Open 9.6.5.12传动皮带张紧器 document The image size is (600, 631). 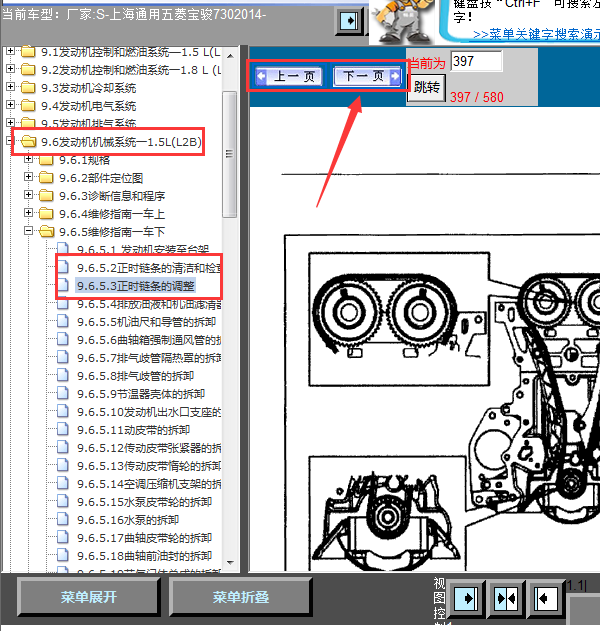(149, 447)
